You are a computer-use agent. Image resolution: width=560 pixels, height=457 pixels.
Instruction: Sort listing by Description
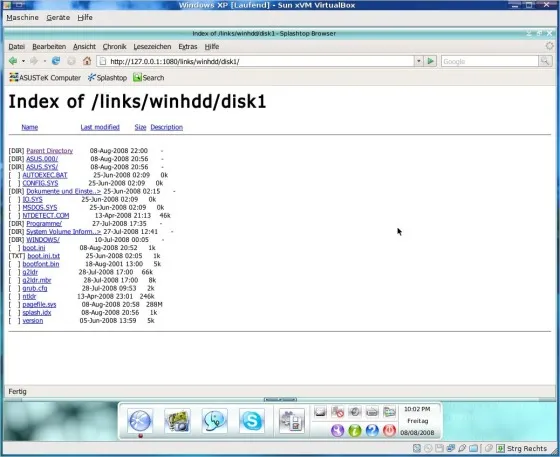(x=166, y=127)
